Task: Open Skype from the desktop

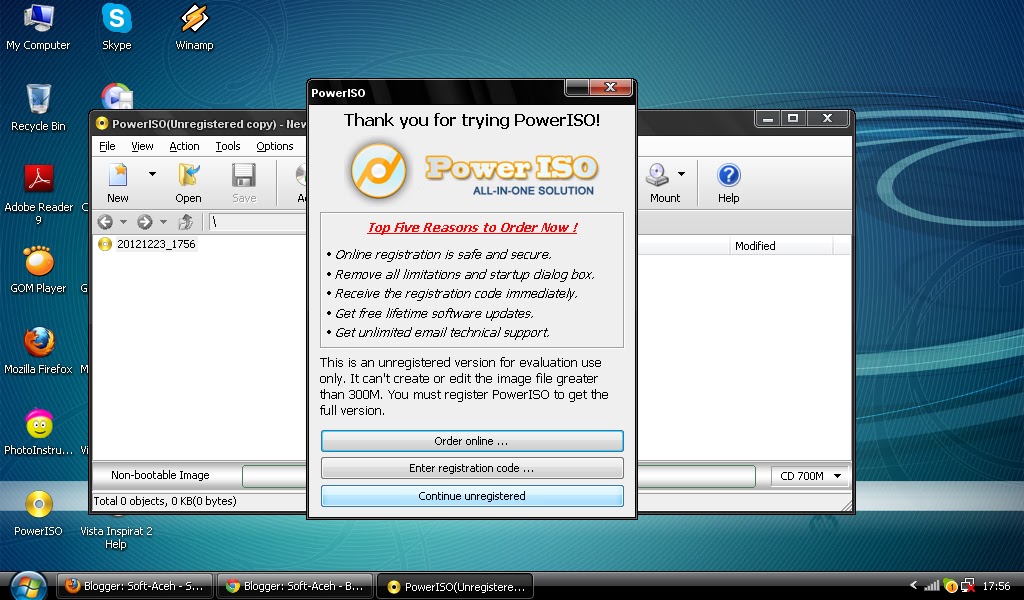Action: 116,20
